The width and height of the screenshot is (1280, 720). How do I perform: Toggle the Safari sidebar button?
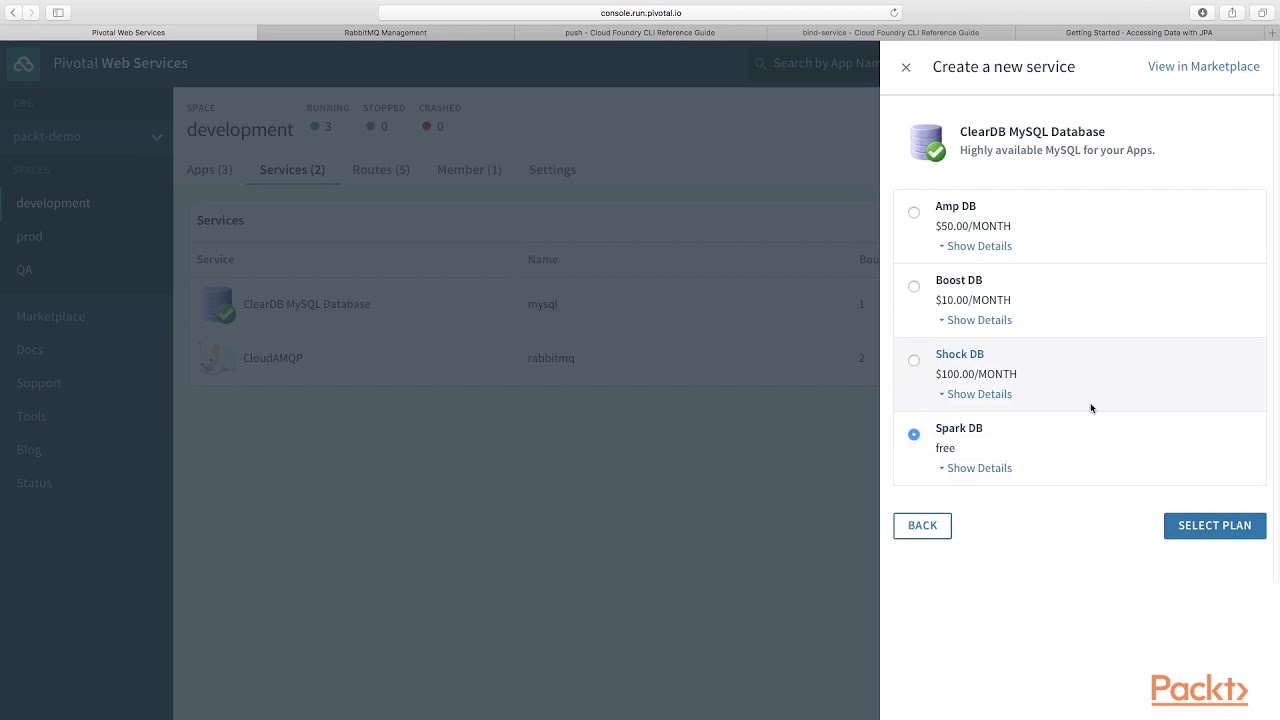point(58,12)
